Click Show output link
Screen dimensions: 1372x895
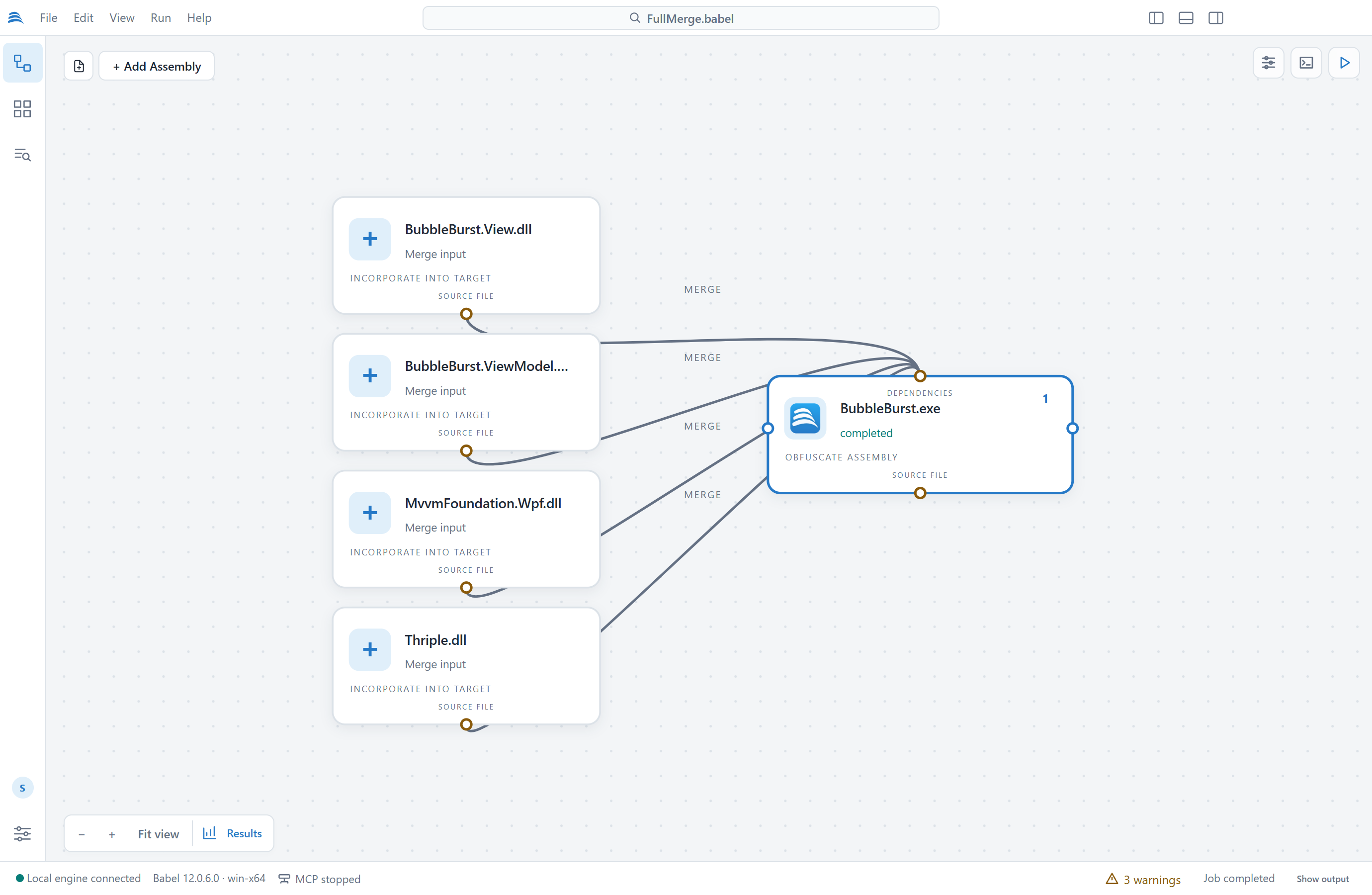pos(1322,879)
